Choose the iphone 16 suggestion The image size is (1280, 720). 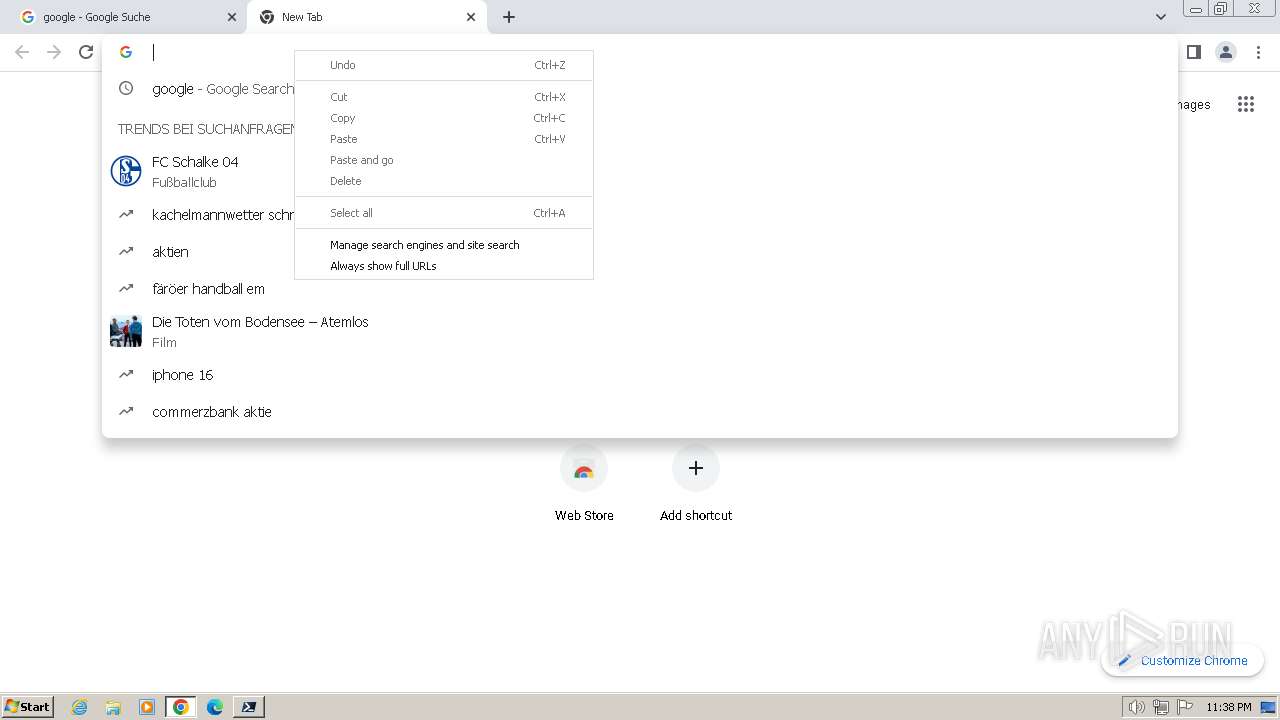640,374
